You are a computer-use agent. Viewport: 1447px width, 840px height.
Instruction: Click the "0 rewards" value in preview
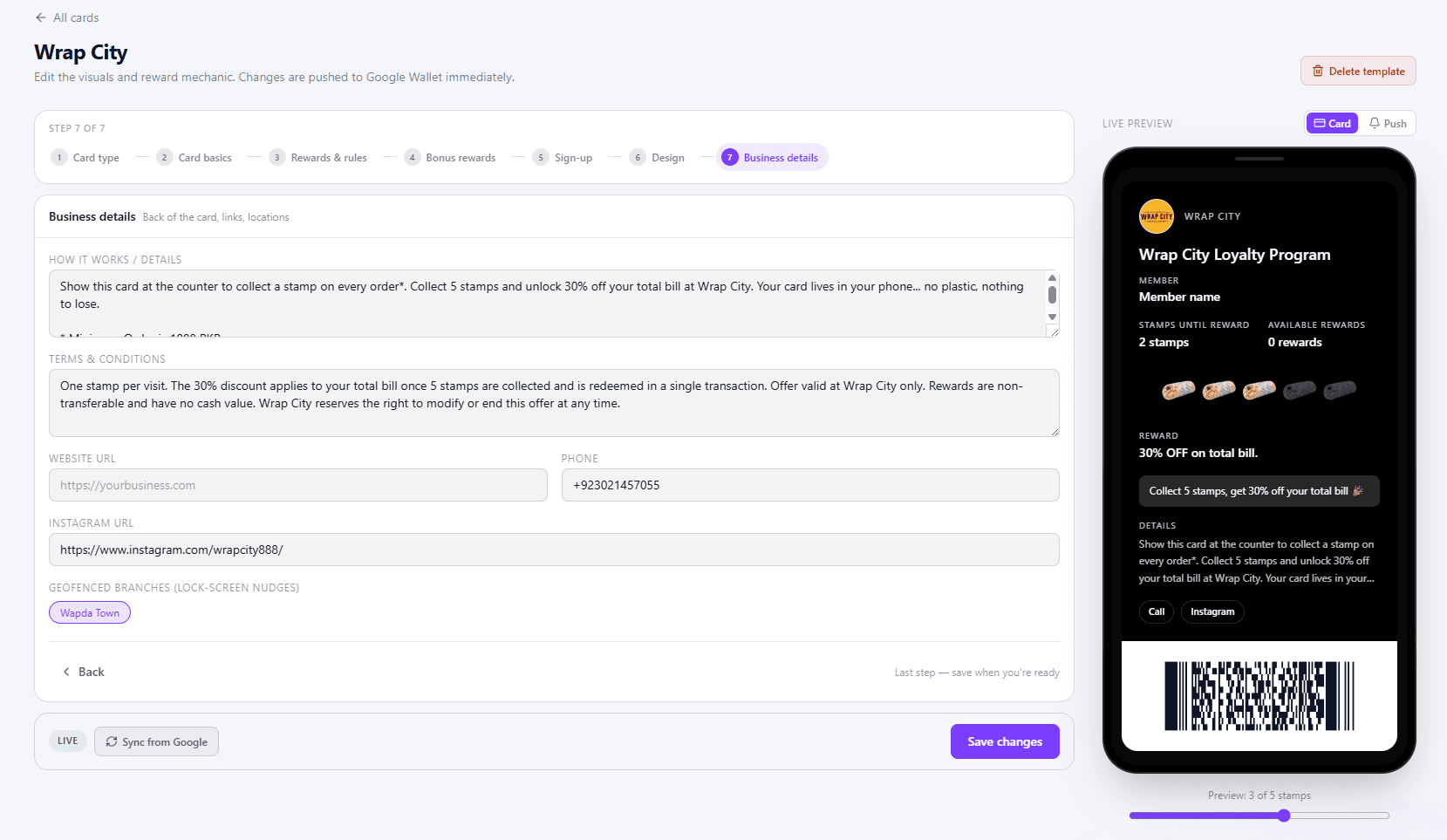(1295, 342)
